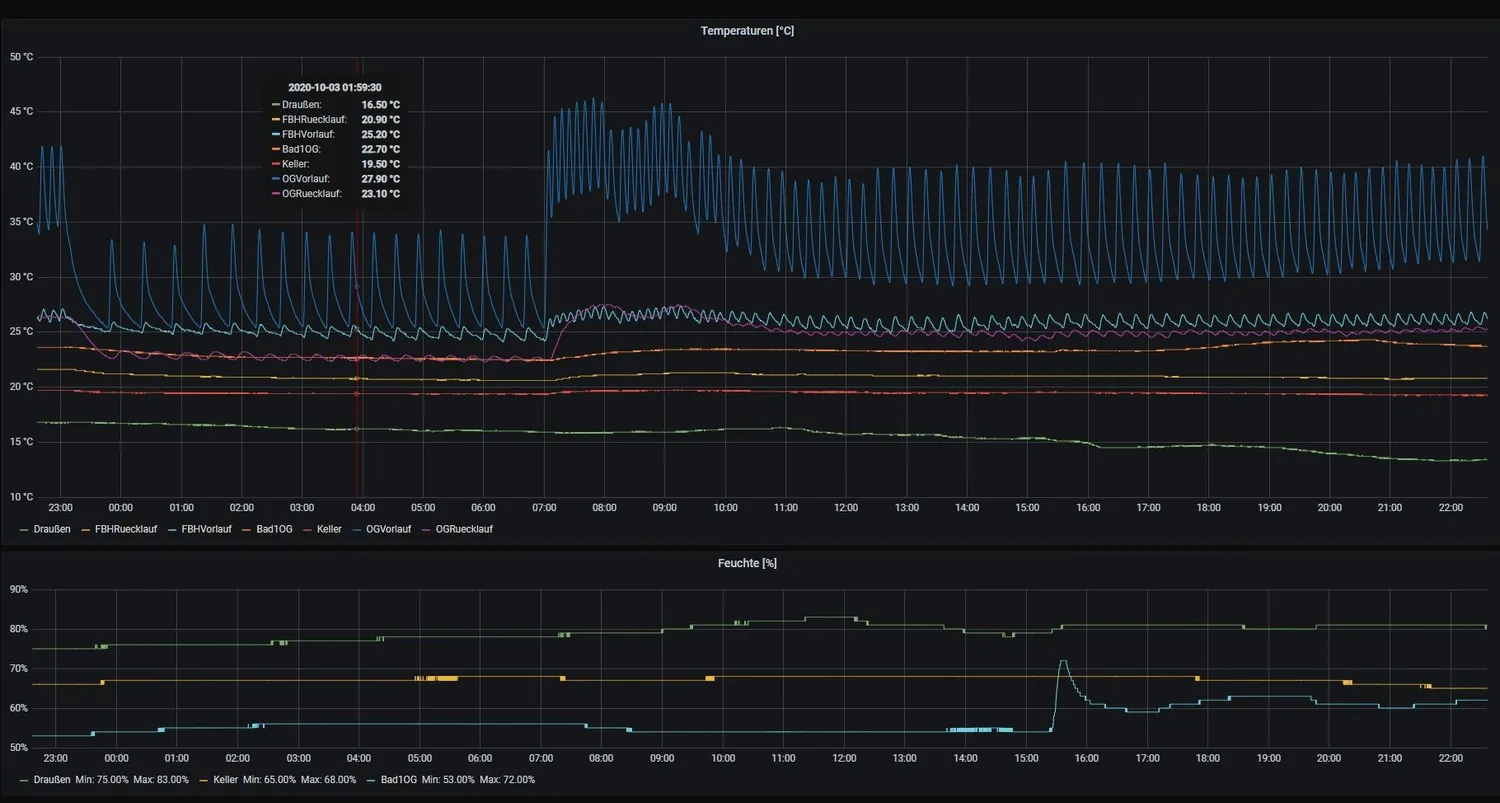1500x803 pixels.
Task: Click the 90% y-axis label in Feuchte panel
Action: (19, 589)
